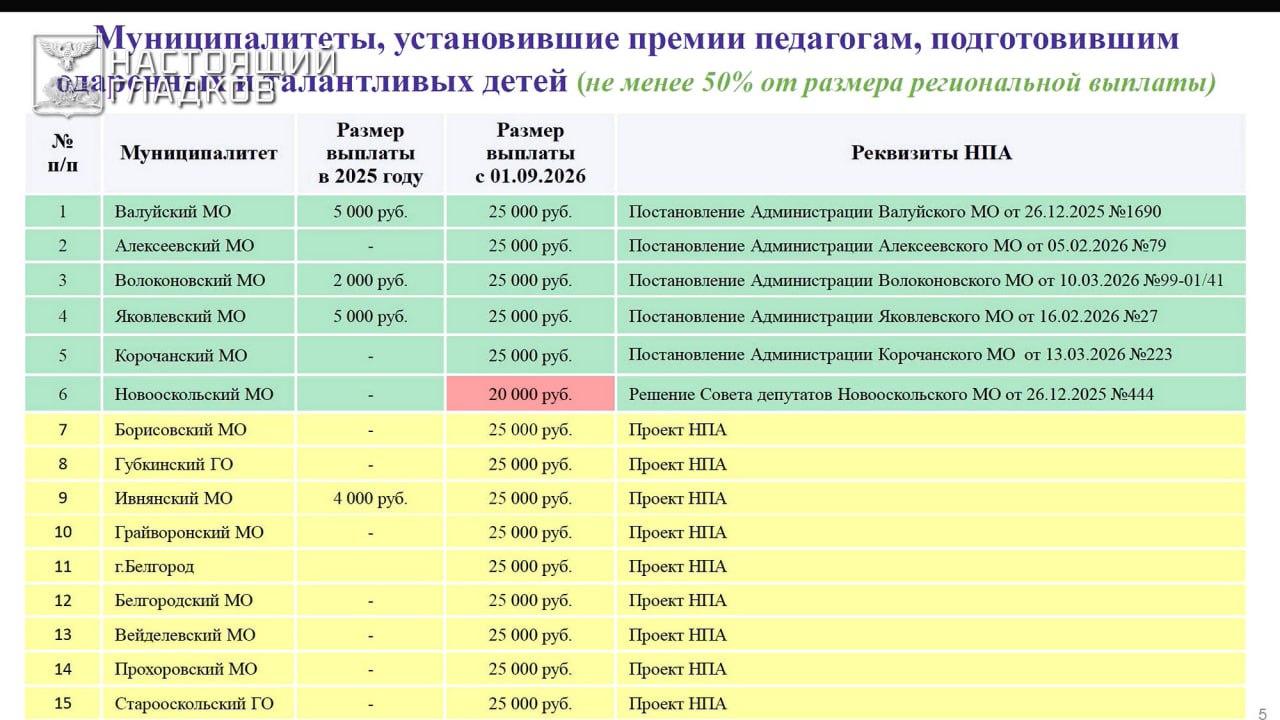1280x720 pixels.
Task: Select the «г.Белгород» cell
Action: pyautogui.click(x=154, y=567)
